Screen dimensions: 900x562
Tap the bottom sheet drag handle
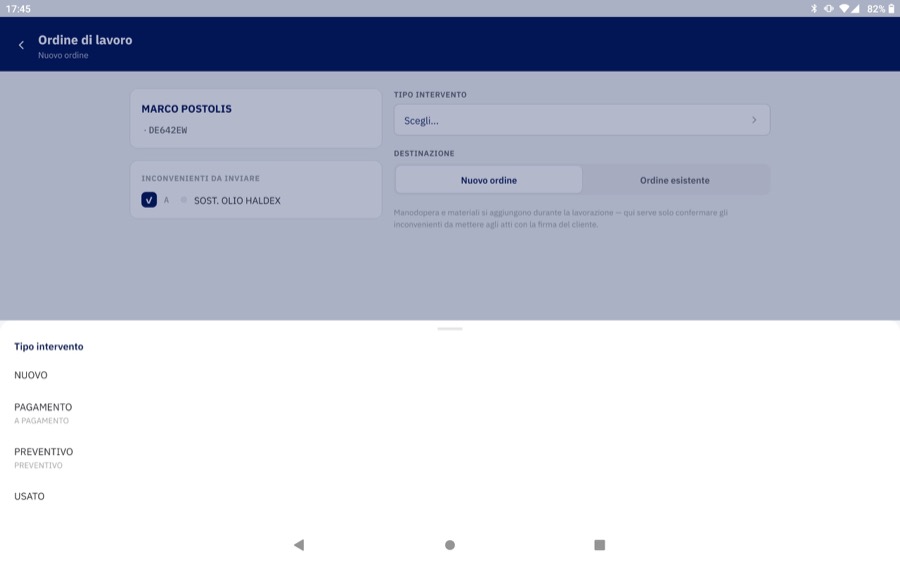click(x=450, y=329)
